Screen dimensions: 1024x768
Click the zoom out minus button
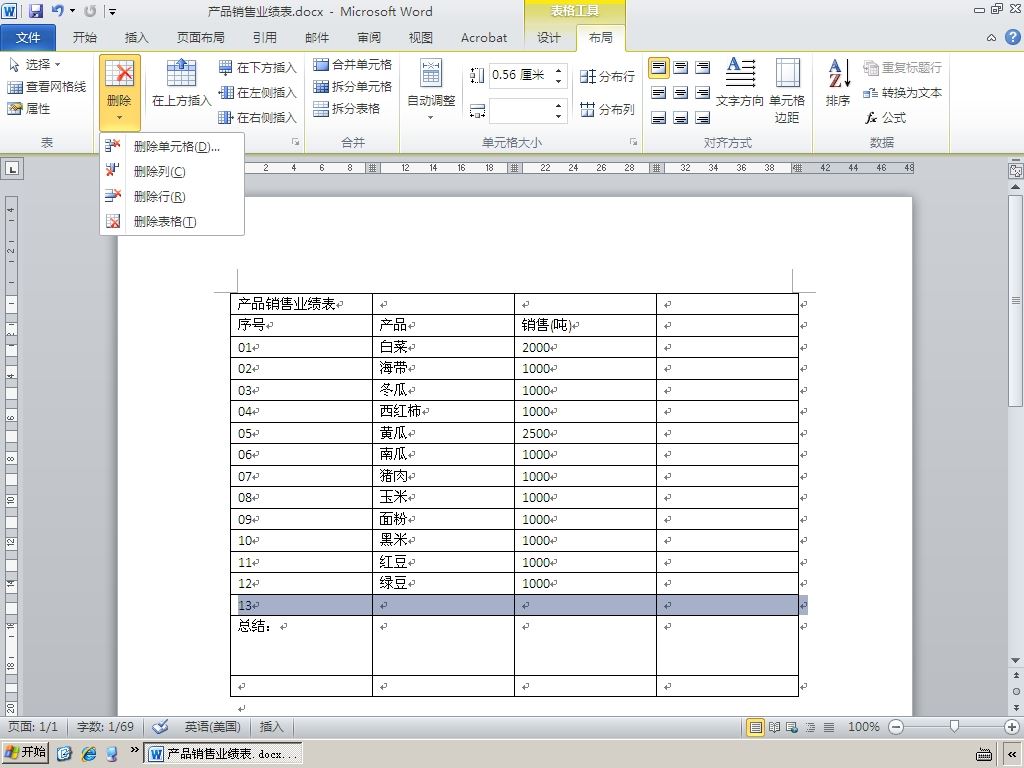[x=897, y=727]
